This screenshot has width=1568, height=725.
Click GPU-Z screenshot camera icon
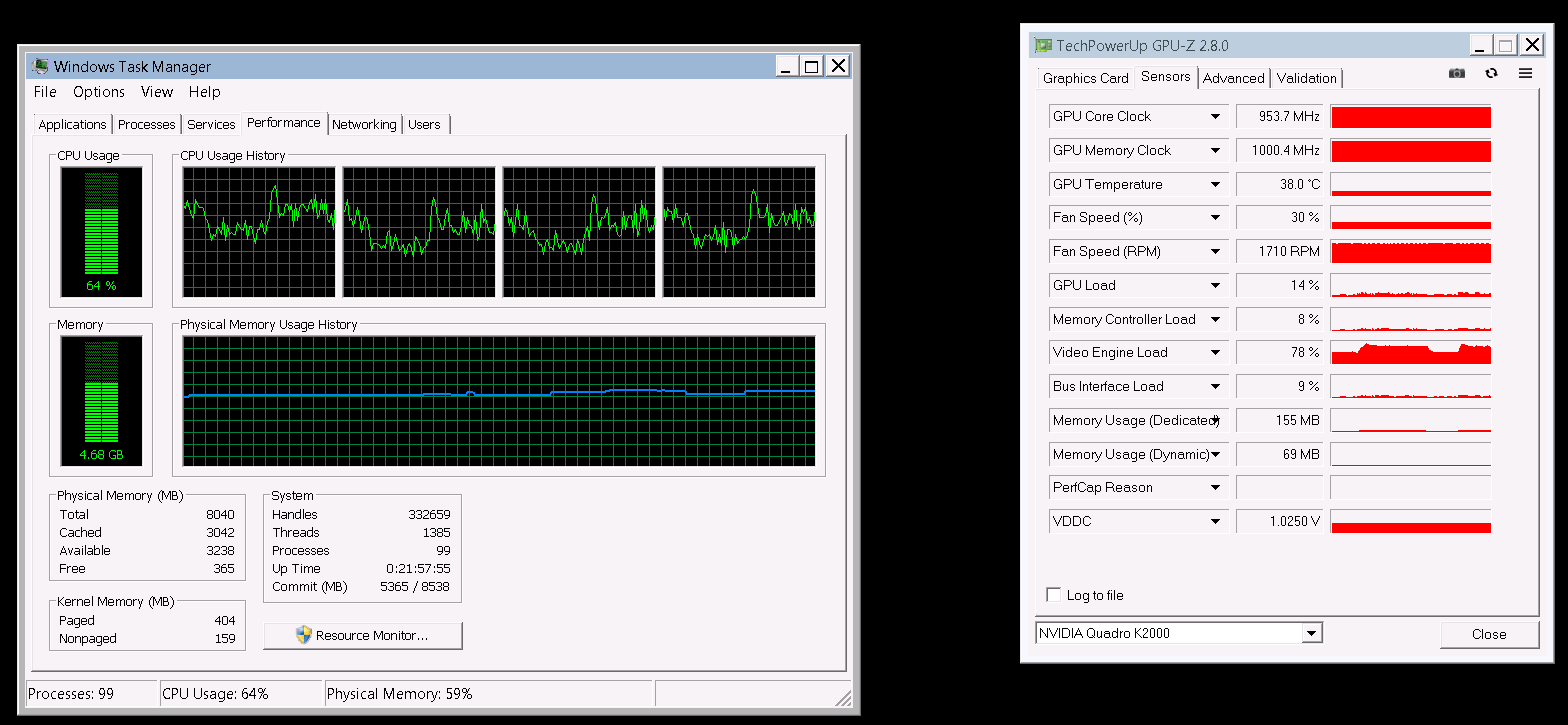(x=1457, y=73)
